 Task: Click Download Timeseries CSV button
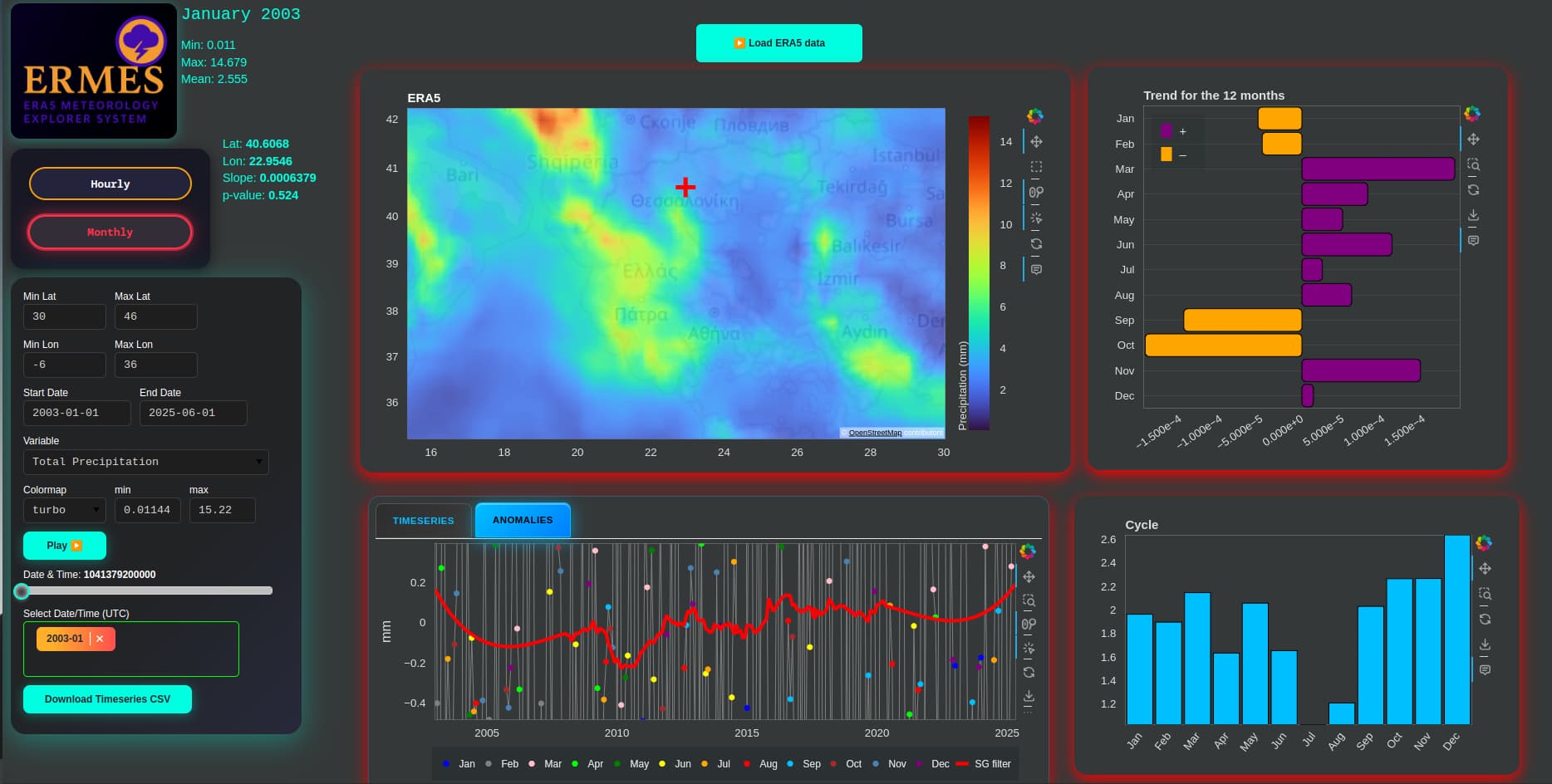tap(108, 699)
